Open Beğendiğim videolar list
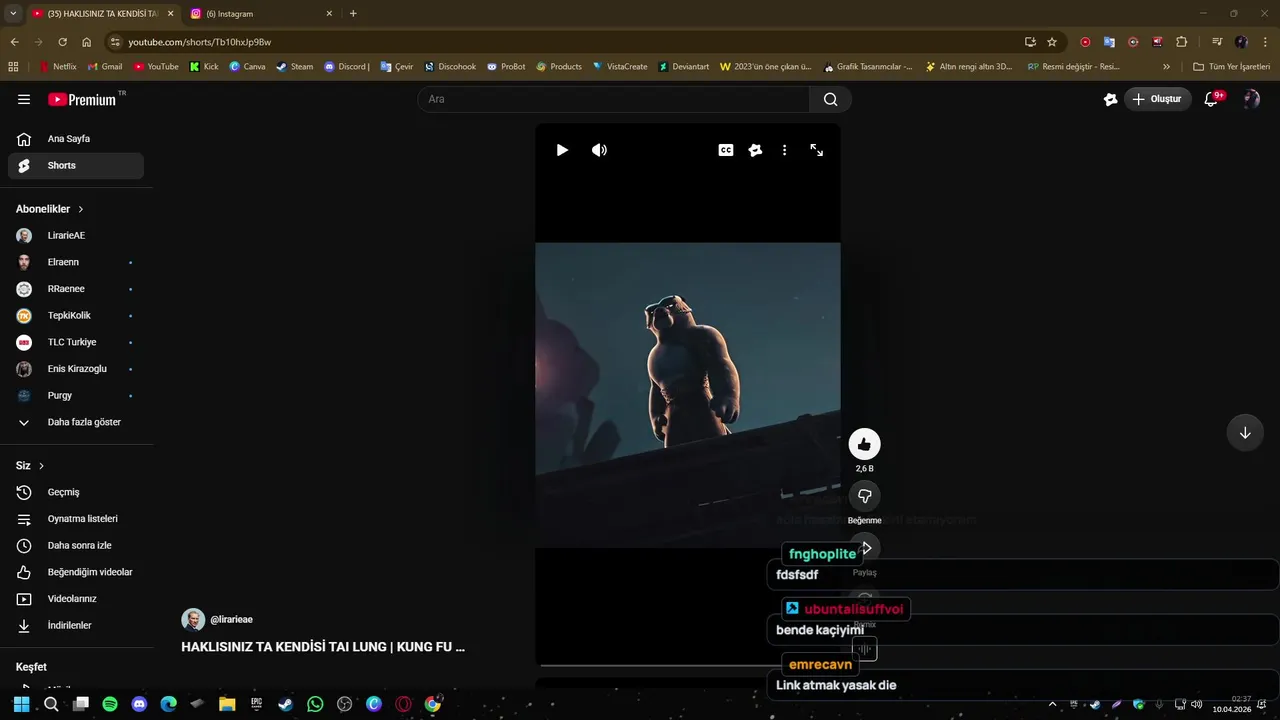 [x=76, y=572]
